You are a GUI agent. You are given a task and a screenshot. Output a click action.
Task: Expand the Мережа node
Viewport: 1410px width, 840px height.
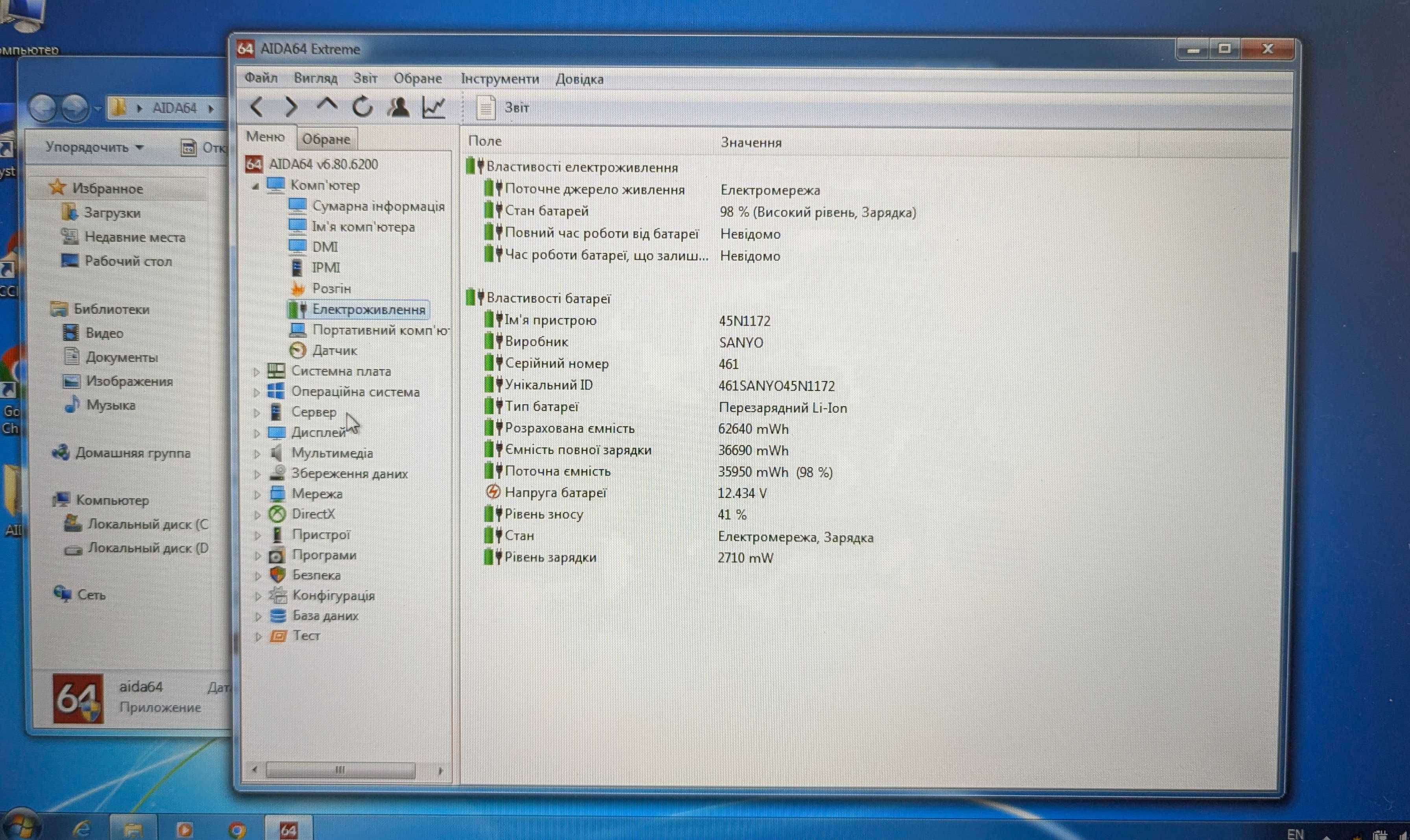coord(257,495)
